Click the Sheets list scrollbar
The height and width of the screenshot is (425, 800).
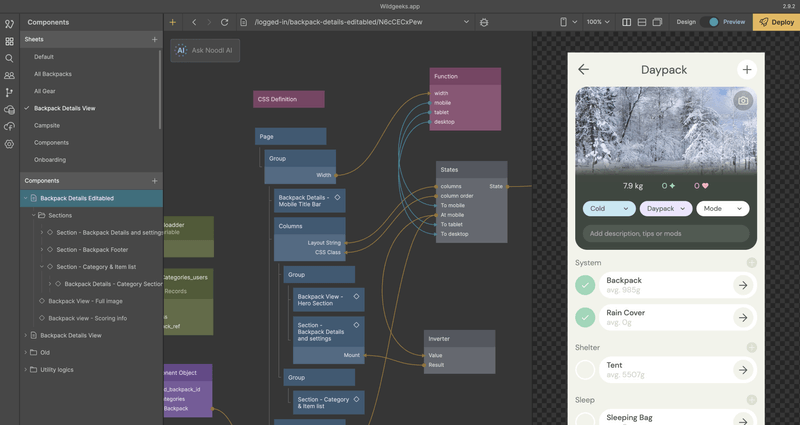point(160,89)
